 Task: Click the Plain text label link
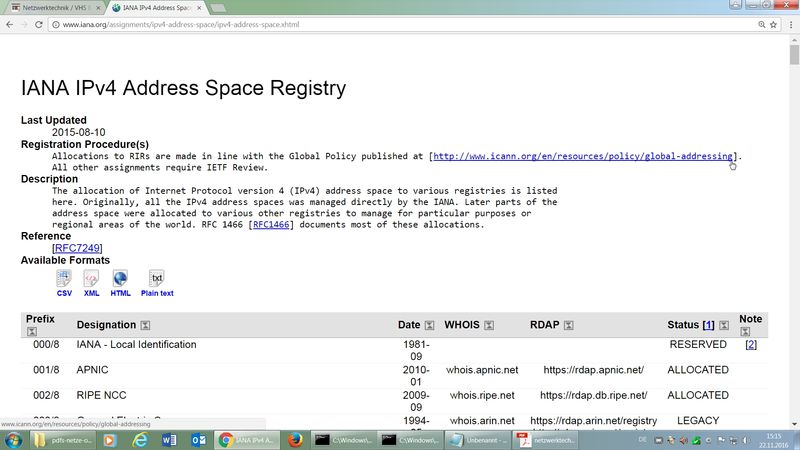(x=157, y=293)
